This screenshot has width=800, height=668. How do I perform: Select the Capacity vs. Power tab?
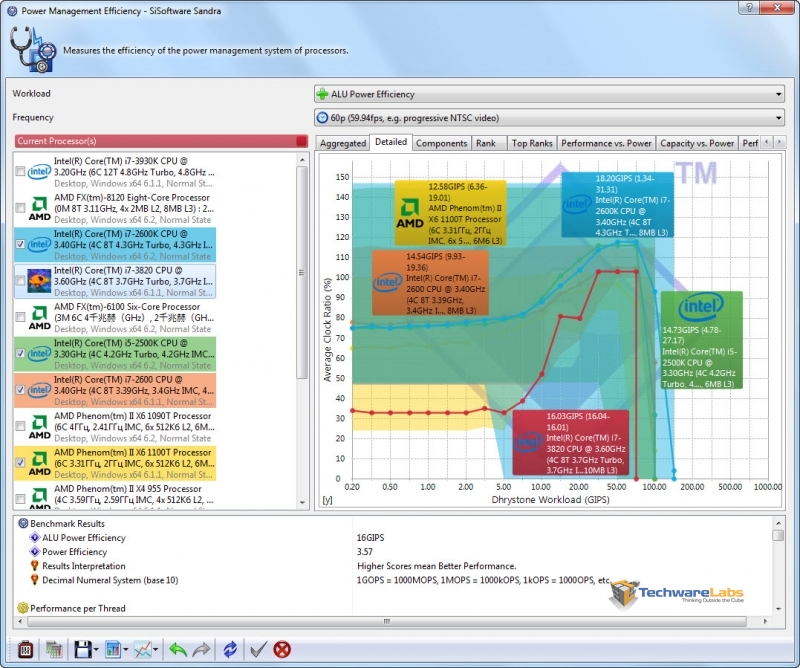(697, 143)
